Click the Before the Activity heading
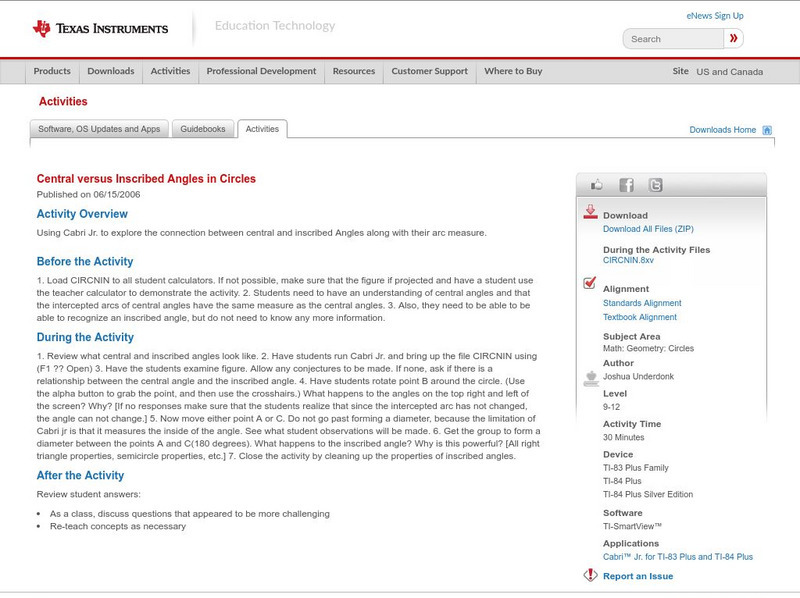The width and height of the screenshot is (800, 598). [x=85, y=262]
